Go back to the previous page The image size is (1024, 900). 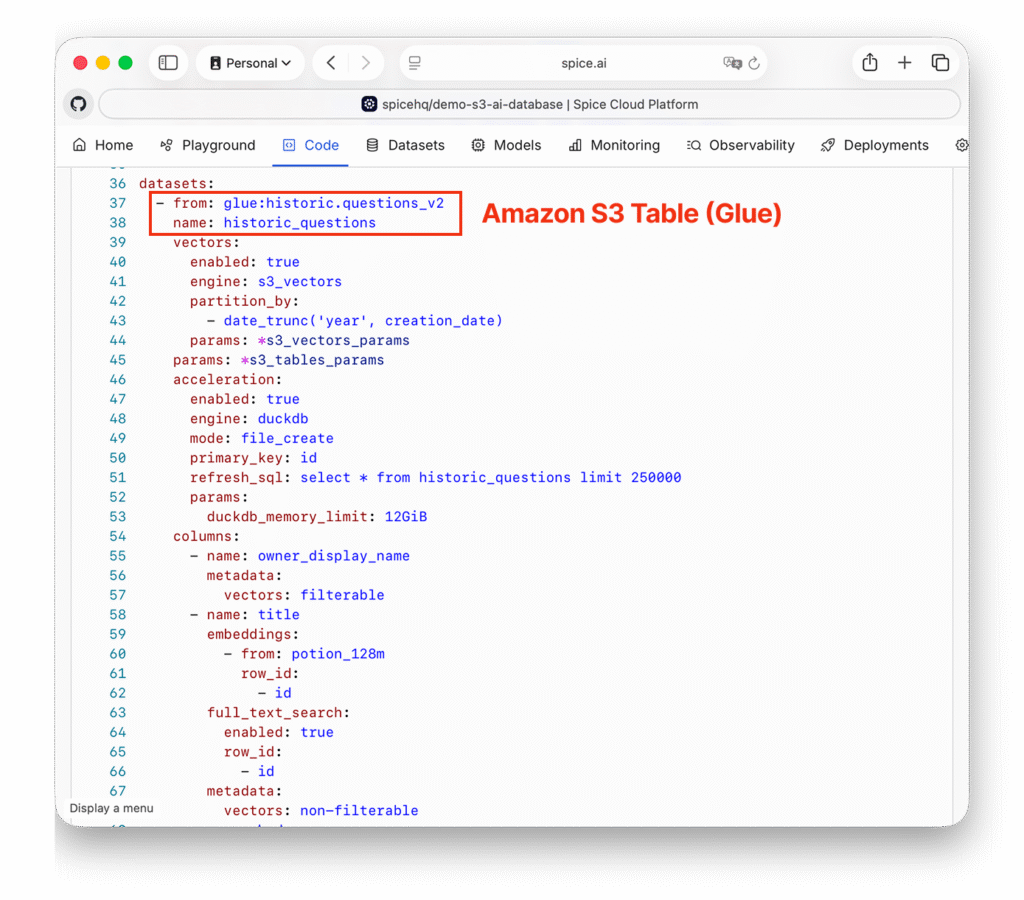tap(331, 63)
